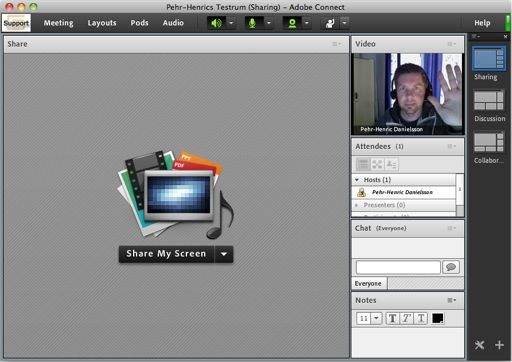
Task: Open the Attendees pod options menu
Action: 451,146
